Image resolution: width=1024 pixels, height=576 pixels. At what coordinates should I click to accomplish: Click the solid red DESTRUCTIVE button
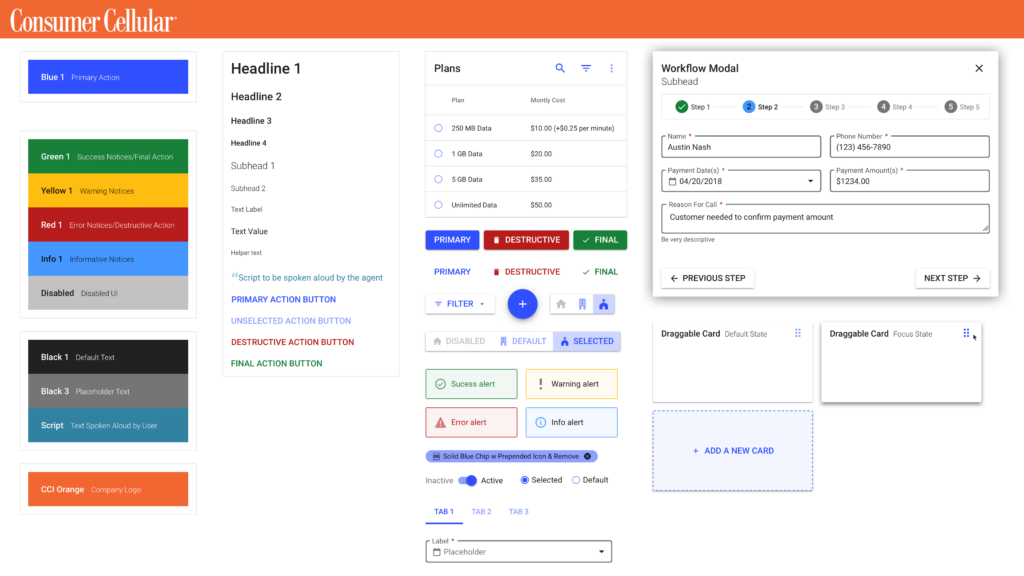tap(526, 240)
